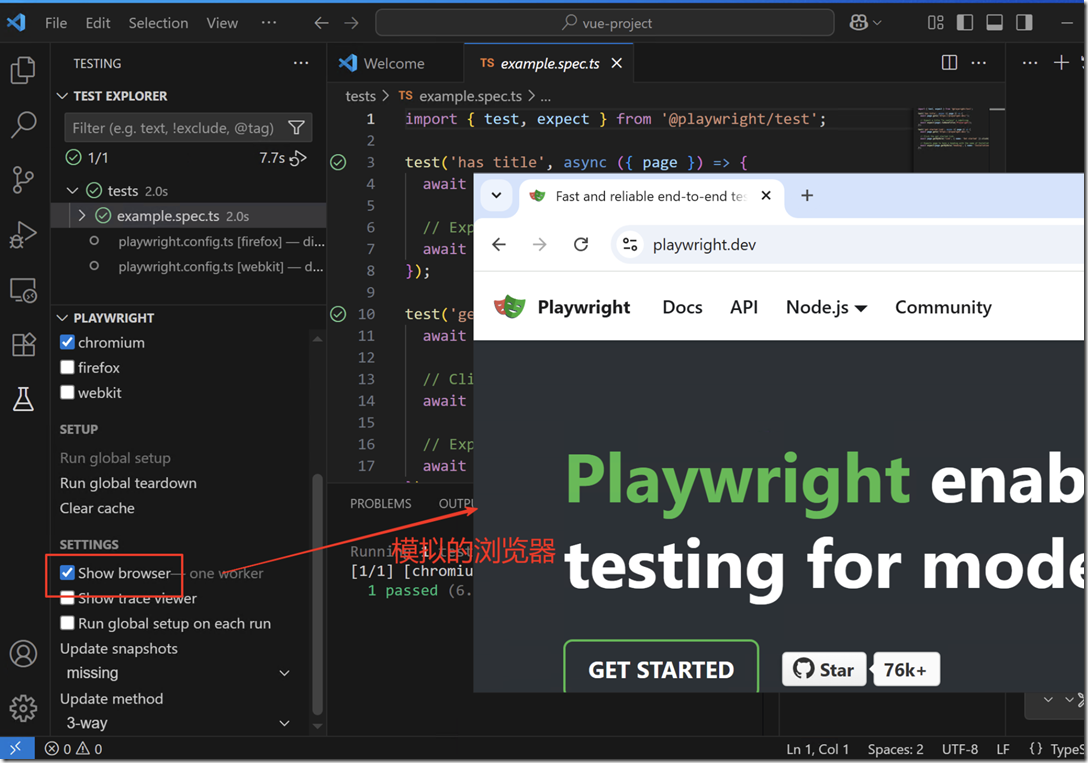Click passed test glyph at line 10
Viewport: 1088px width, 763px height.
tap(338, 314)
